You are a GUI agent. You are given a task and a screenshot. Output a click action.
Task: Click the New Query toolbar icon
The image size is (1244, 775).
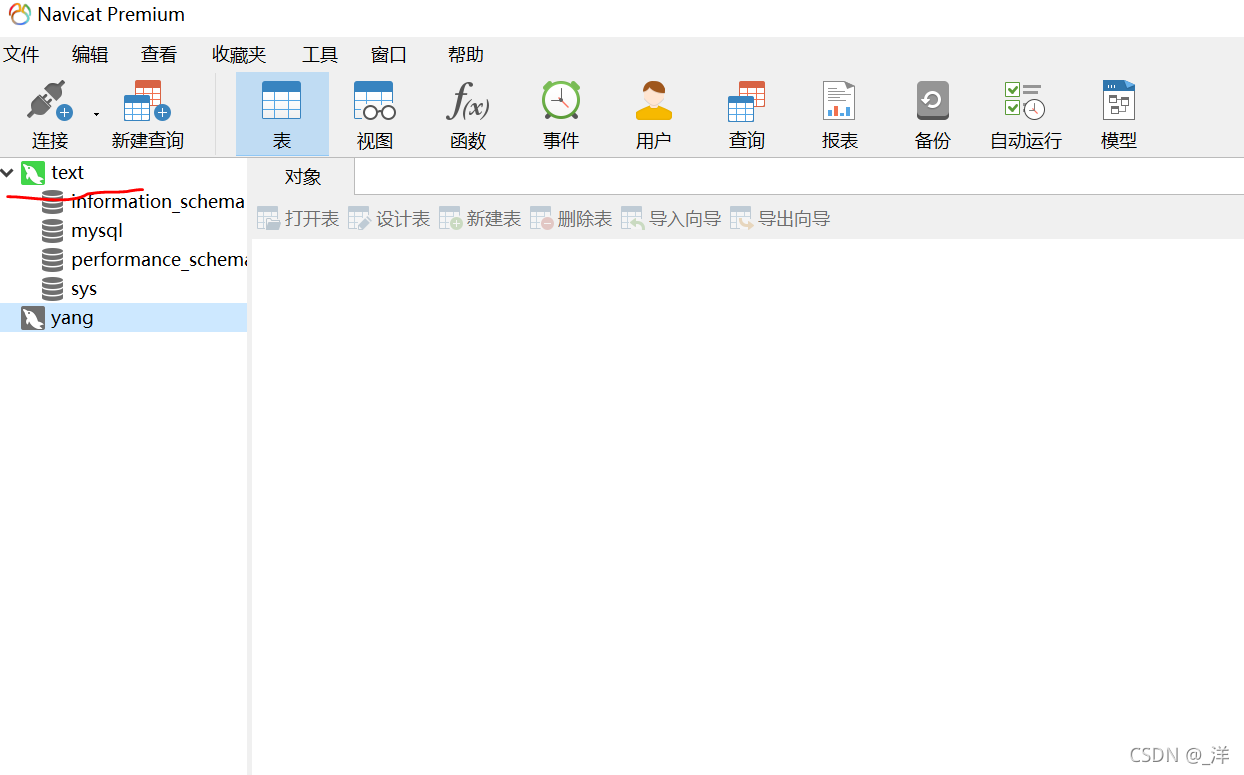(147, 101)
